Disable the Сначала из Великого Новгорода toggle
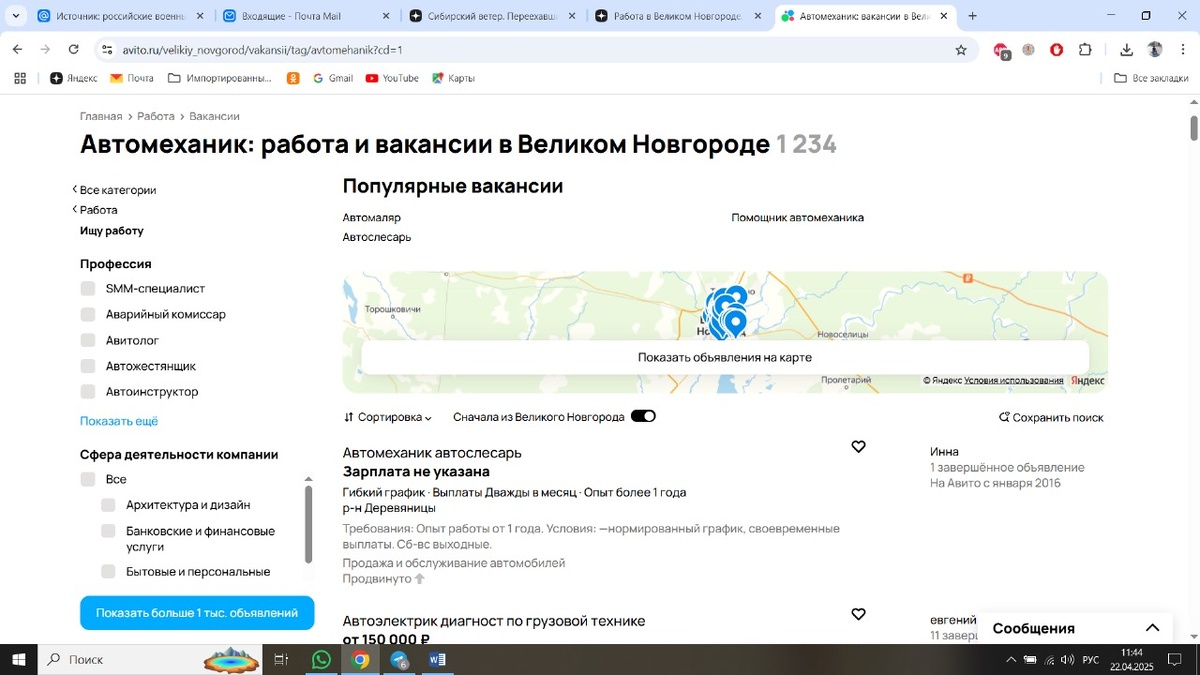 tap(643, 415)
